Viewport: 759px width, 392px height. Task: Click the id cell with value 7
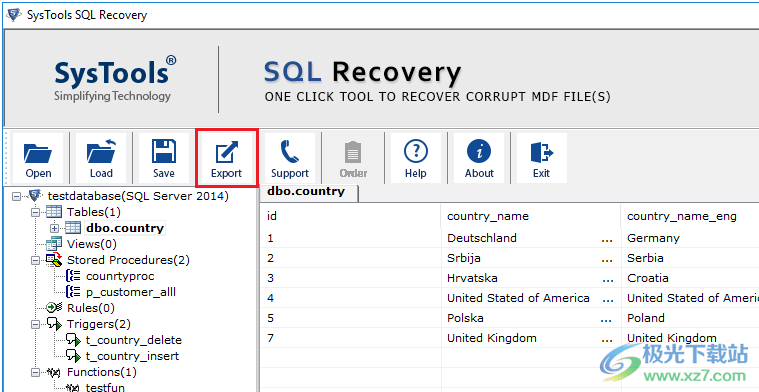351,338
